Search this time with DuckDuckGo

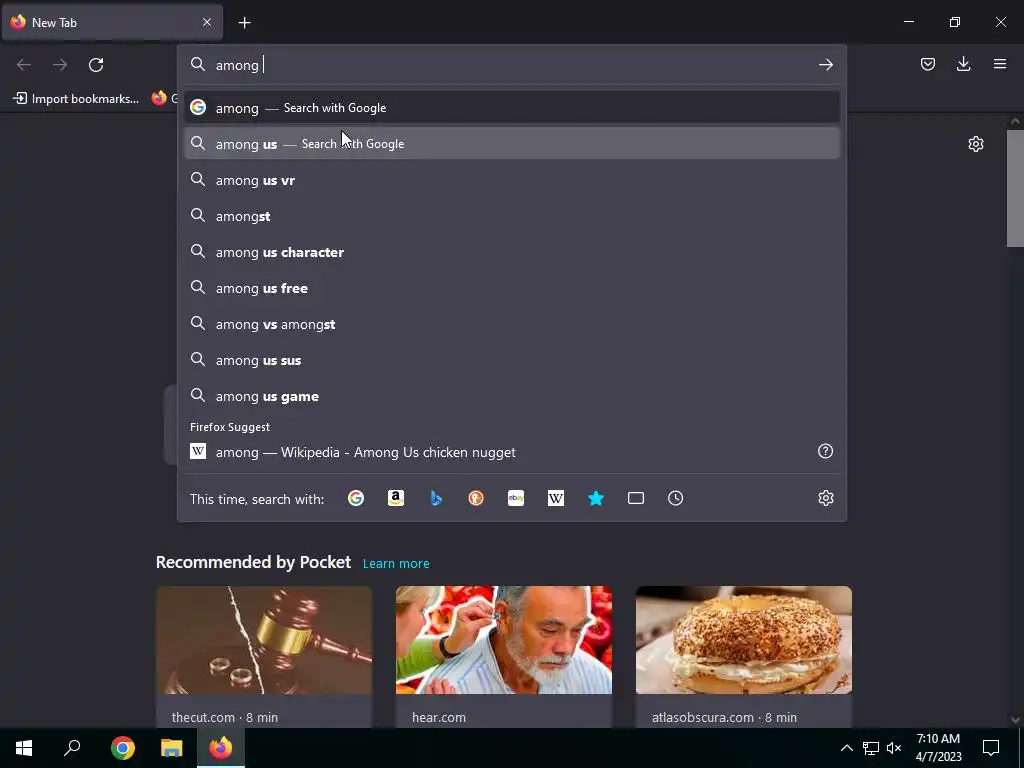(476, 498)
